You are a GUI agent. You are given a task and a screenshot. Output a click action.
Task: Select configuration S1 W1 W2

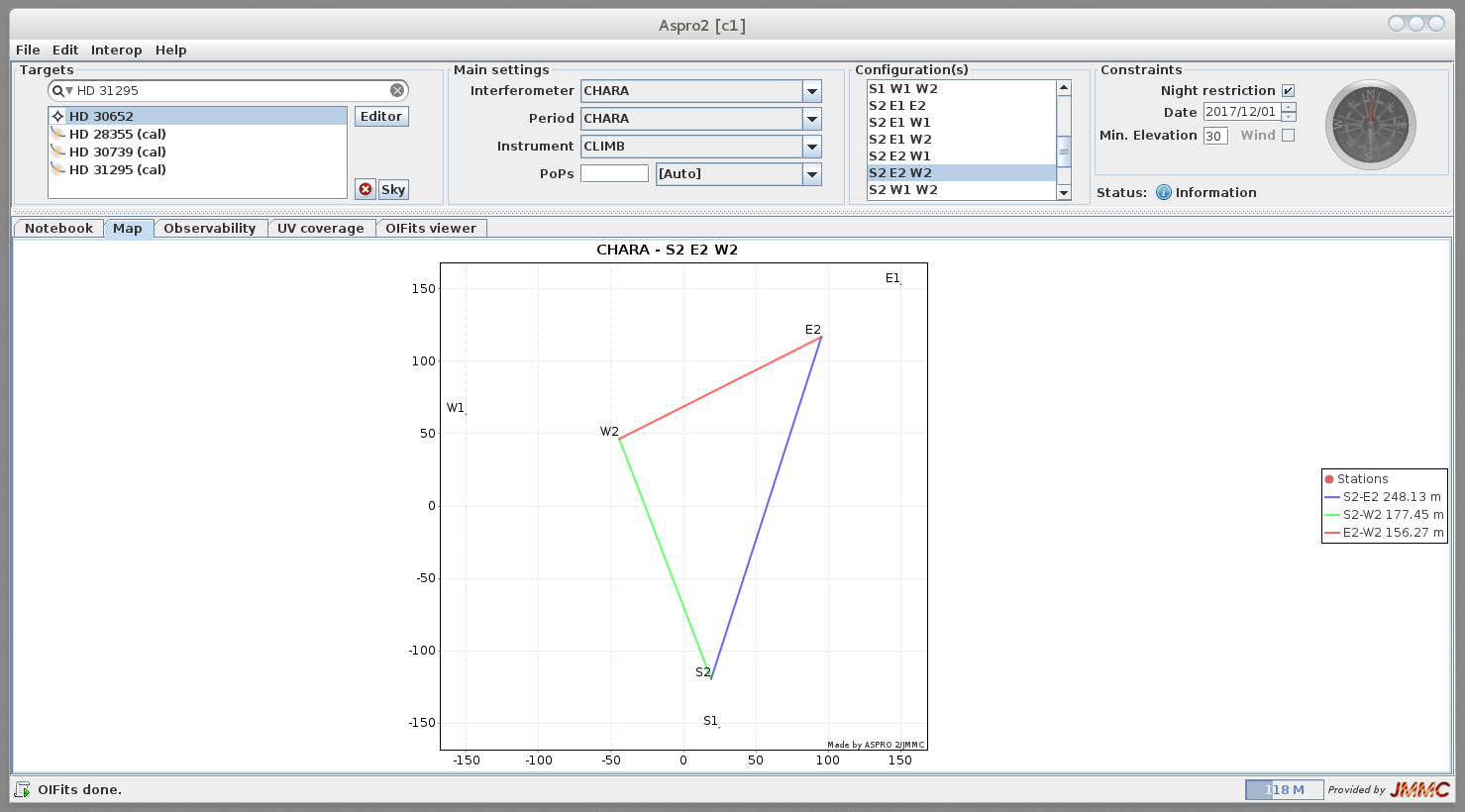point(962,88)
